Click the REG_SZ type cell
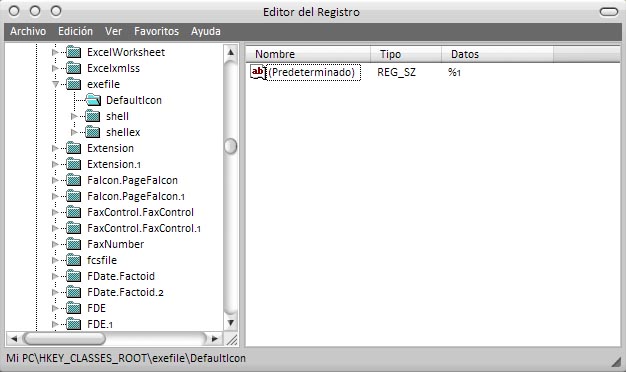626x372 pixels. point(396,72)
